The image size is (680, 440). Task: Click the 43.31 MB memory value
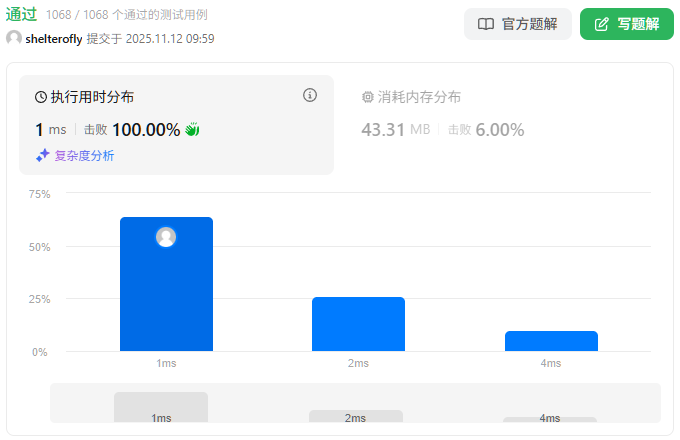click(396, 129)
